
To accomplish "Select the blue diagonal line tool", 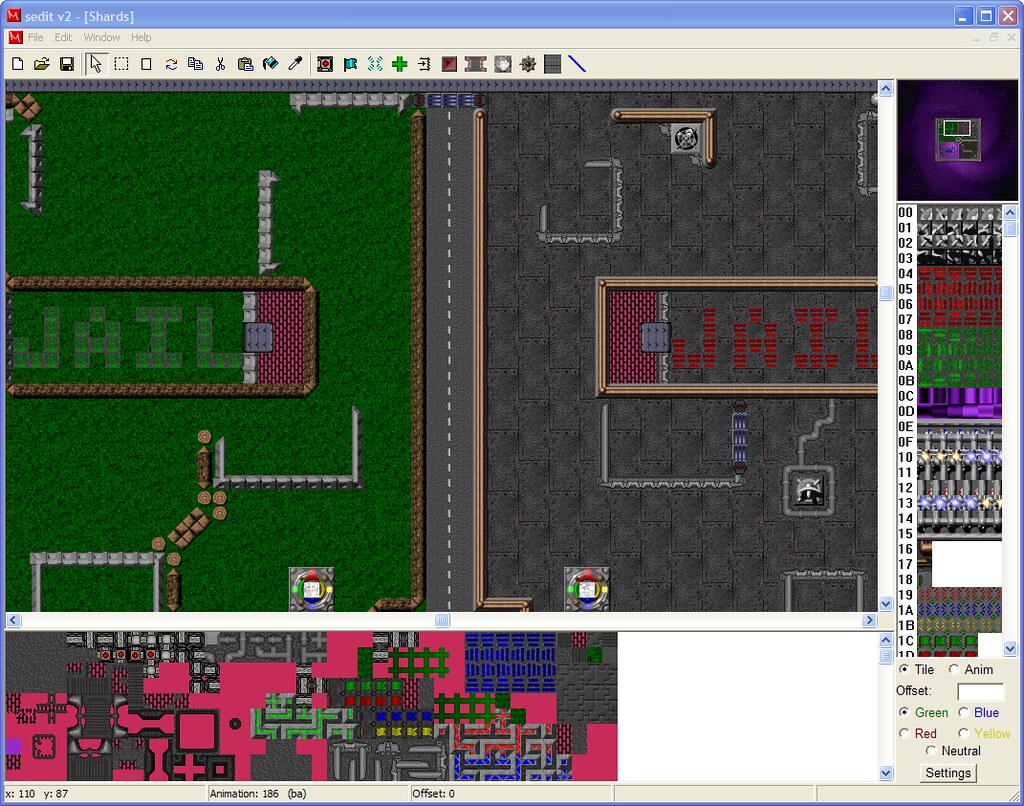I will (577, 64).
